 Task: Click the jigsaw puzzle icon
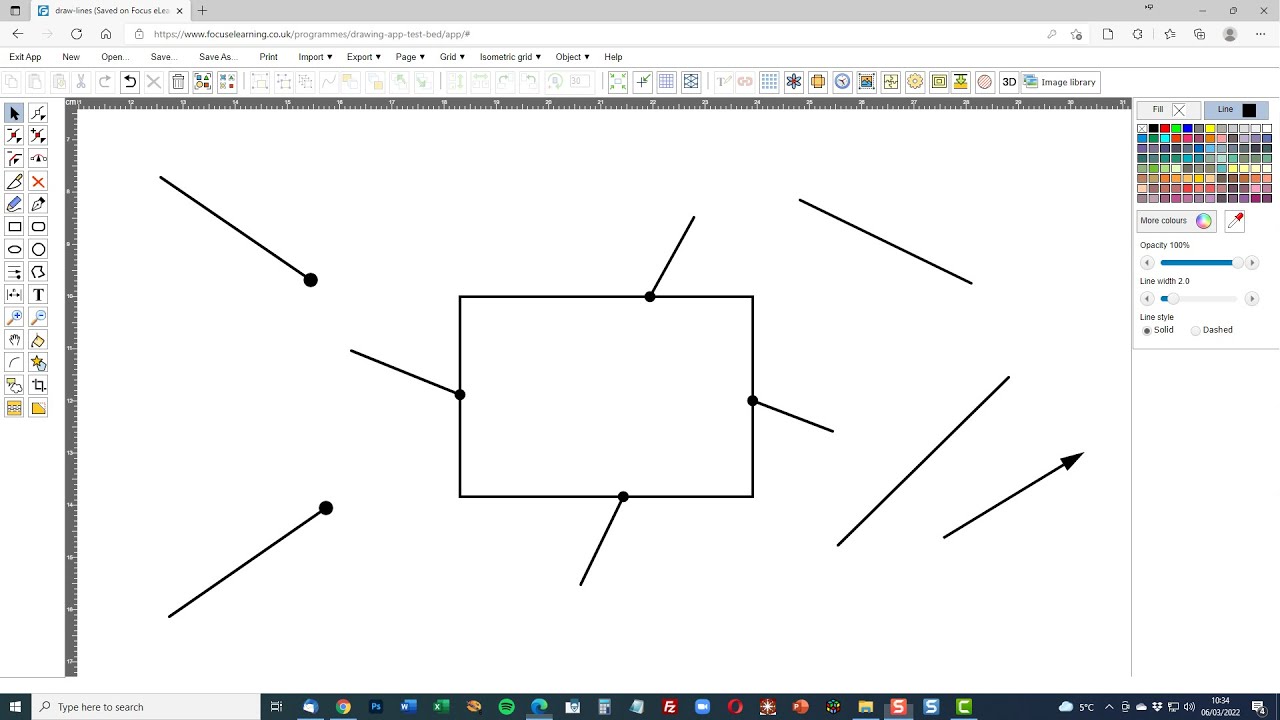890,82
